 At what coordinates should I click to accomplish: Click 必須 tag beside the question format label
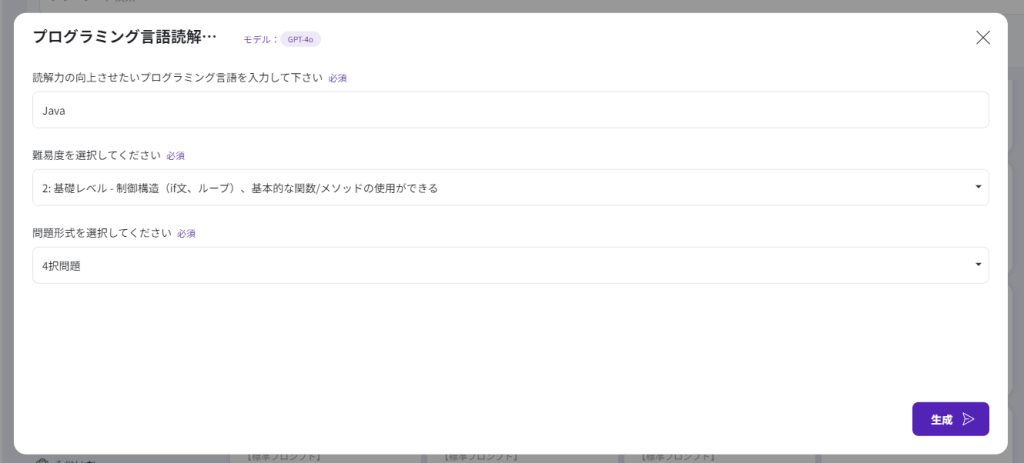coord(187,234)
